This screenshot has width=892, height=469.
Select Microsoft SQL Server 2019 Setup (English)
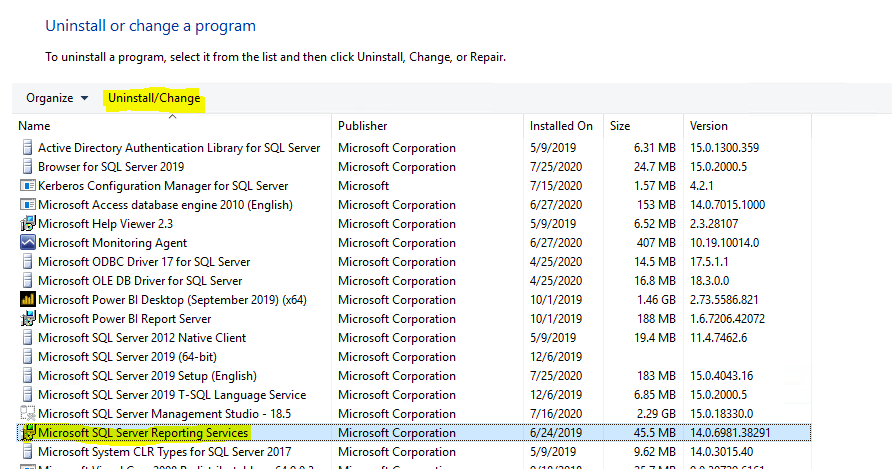coord(147,376)
